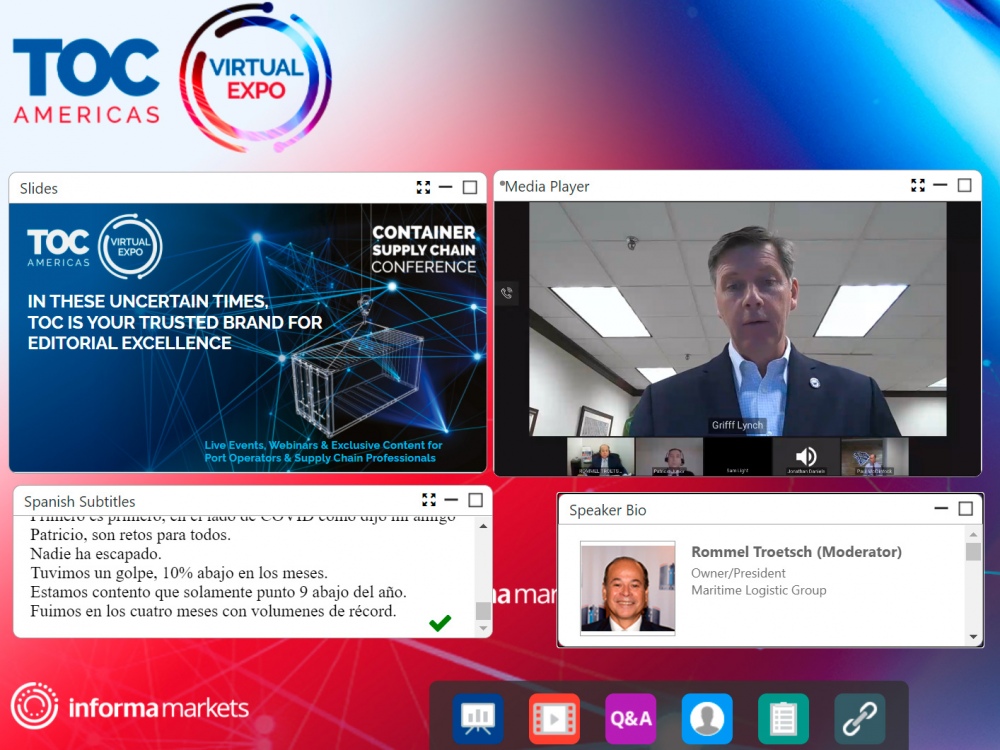Click the slide heading 'IN THESE UNCERTAIN TIMES'

(148, 301)
